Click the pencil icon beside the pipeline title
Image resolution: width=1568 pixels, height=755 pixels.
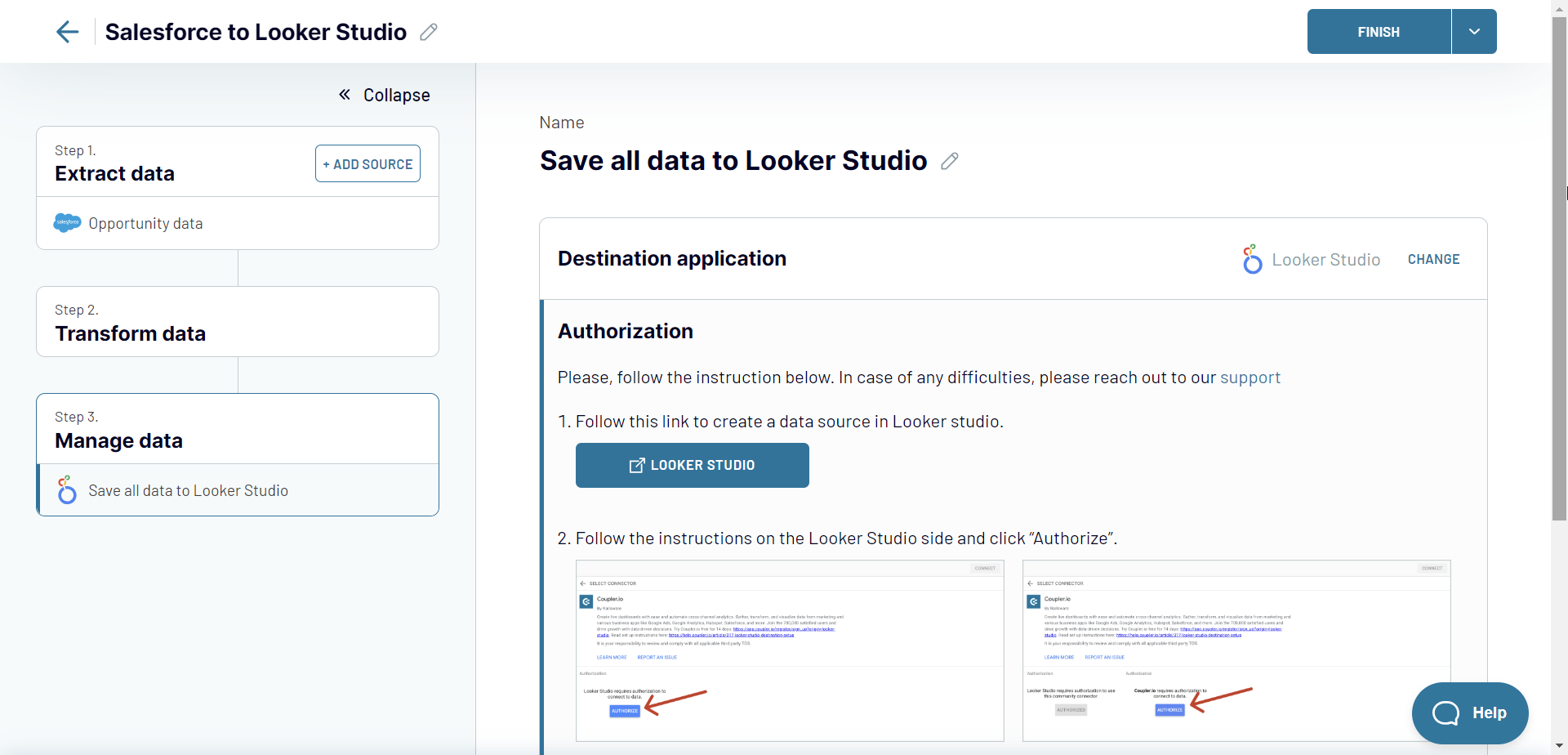(x=427, y=32)
